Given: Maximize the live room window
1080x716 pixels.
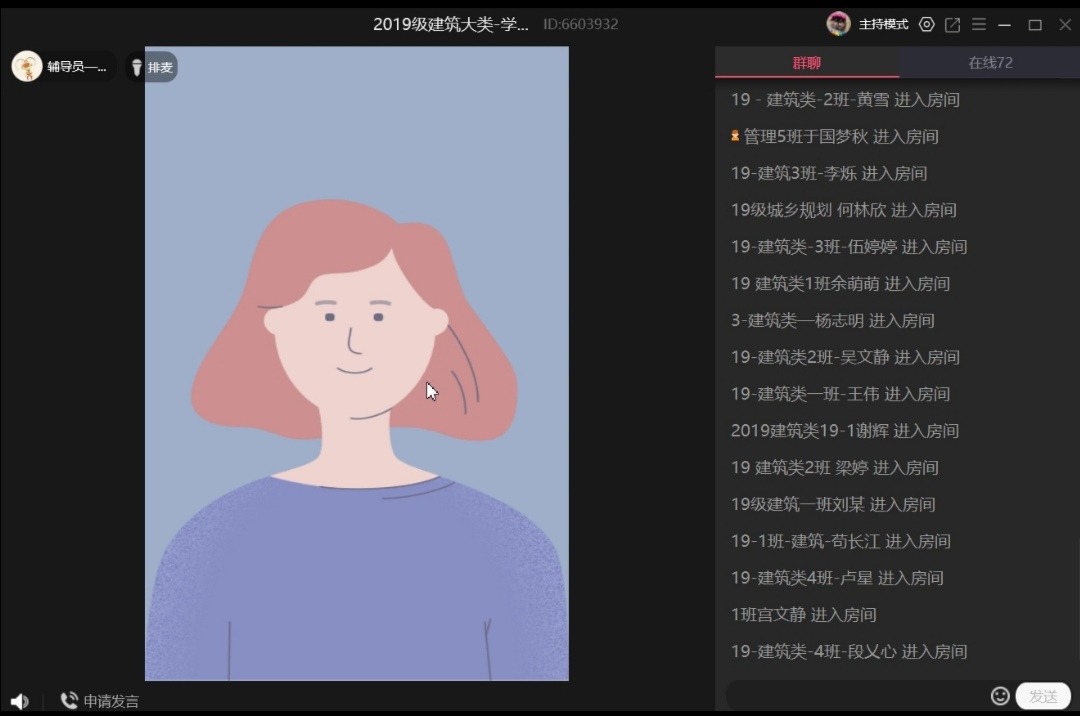Looking at the screenshot, I should (x=1035, y=25).
